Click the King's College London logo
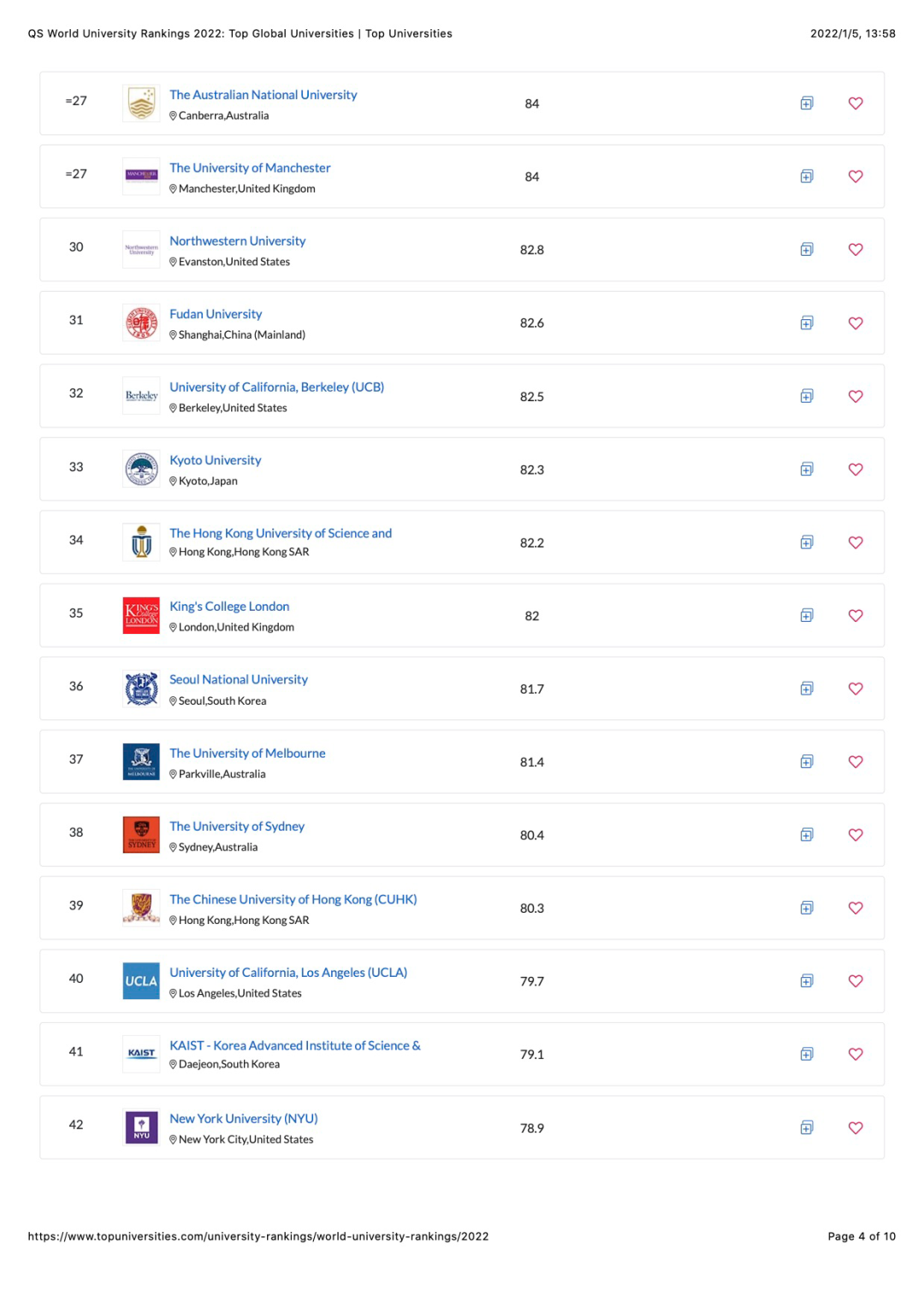 141,615
